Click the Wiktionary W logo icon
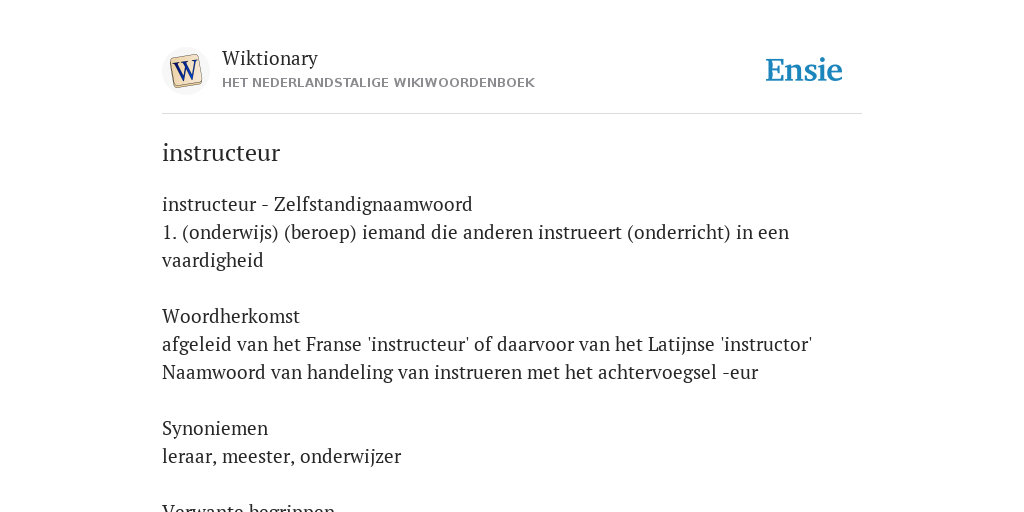The height and width of the screenshot is (512, 1024). [x=186, y=71]
